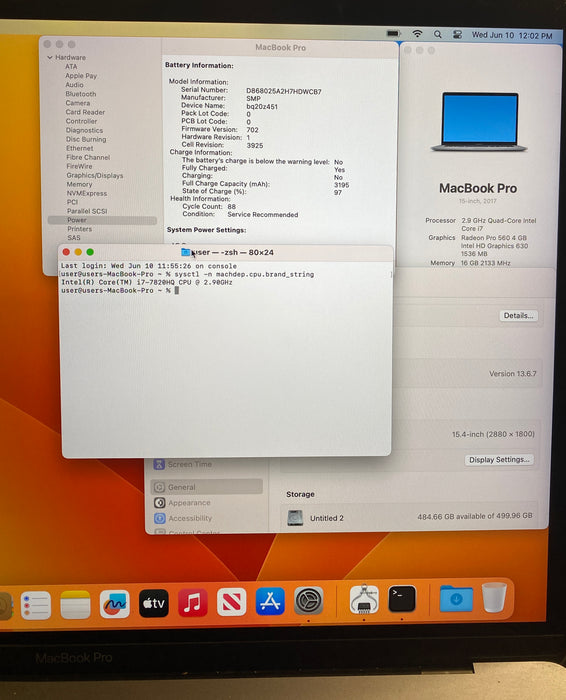Click the 15.4-inch (2880 × 1800) display text
This screenshot has width=566, height=700.
click(493, 434)
